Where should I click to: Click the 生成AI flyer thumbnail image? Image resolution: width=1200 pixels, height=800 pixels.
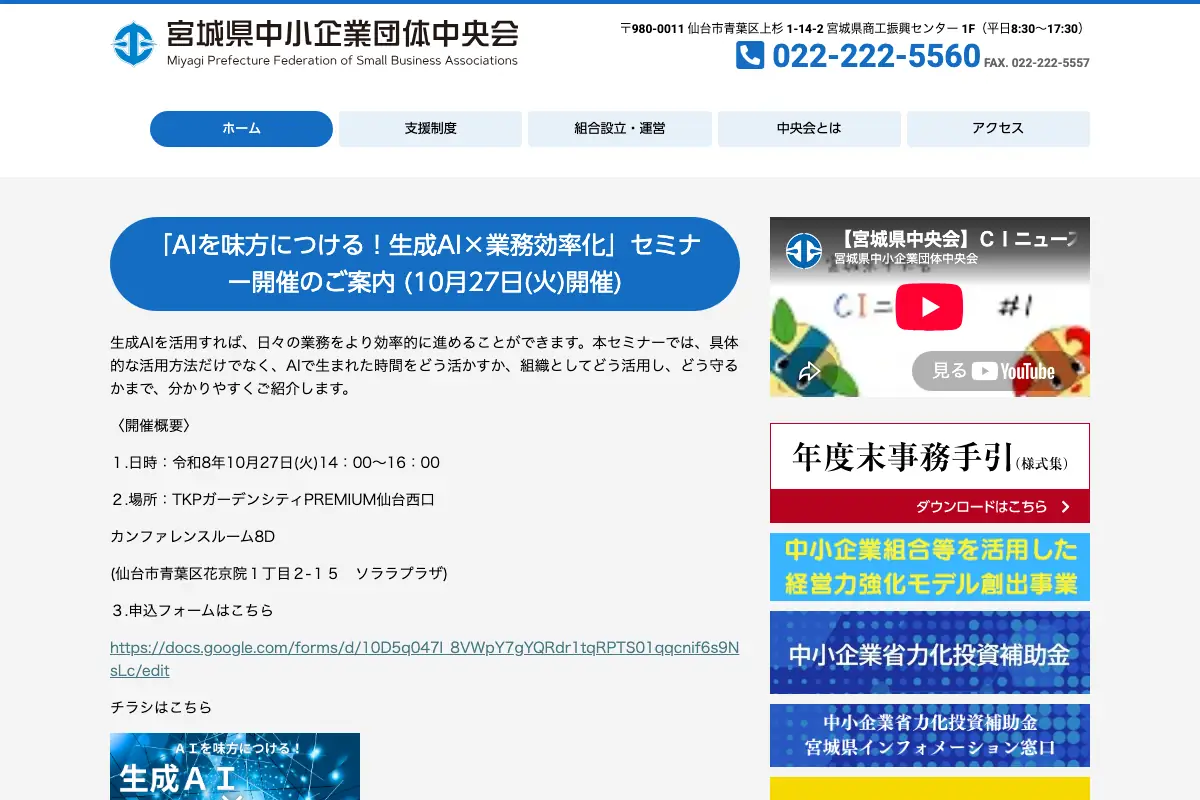click(235, 767)
